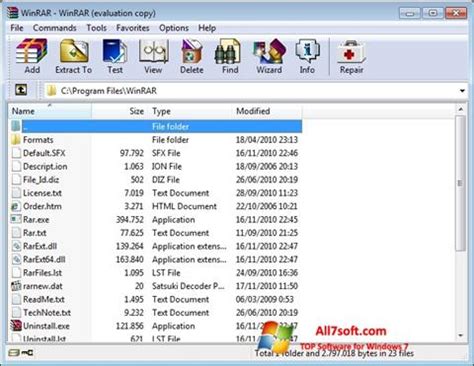Click the '24/09/2010 16:36' modified date

tap(267, 273)
